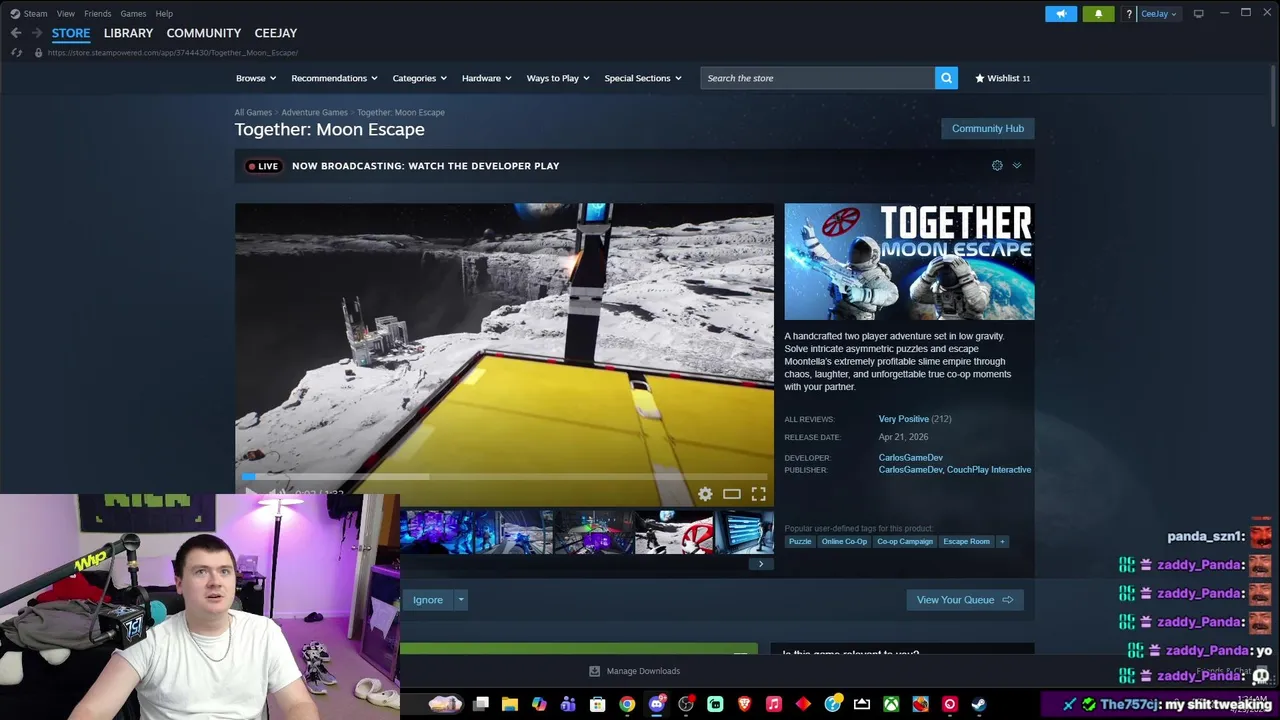Open Brave browser from the taskbar

pyautogui.click(x=744, y=704)
